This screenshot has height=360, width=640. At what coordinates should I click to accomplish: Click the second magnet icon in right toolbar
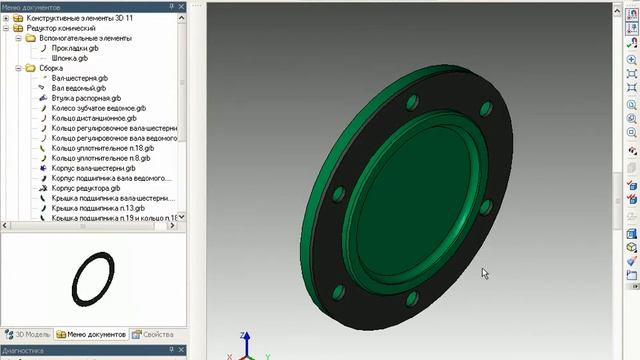point(631,28)
